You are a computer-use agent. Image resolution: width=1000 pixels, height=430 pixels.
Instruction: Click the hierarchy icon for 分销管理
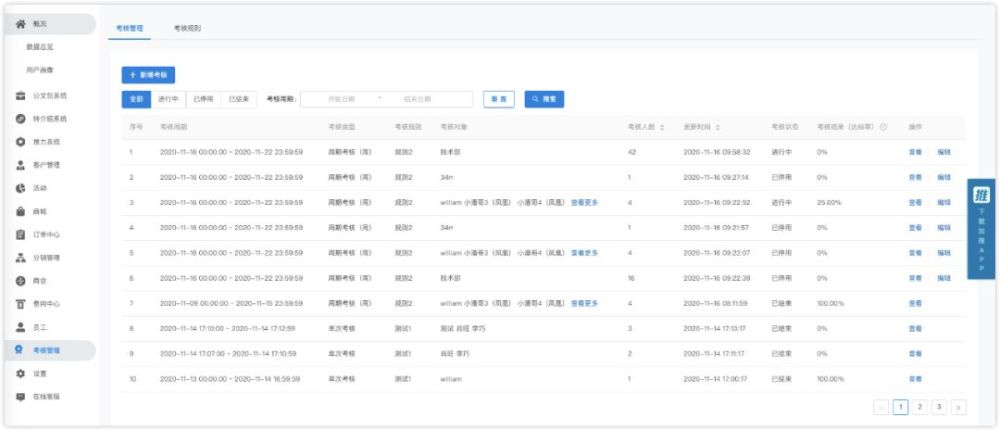click(20, 258)
